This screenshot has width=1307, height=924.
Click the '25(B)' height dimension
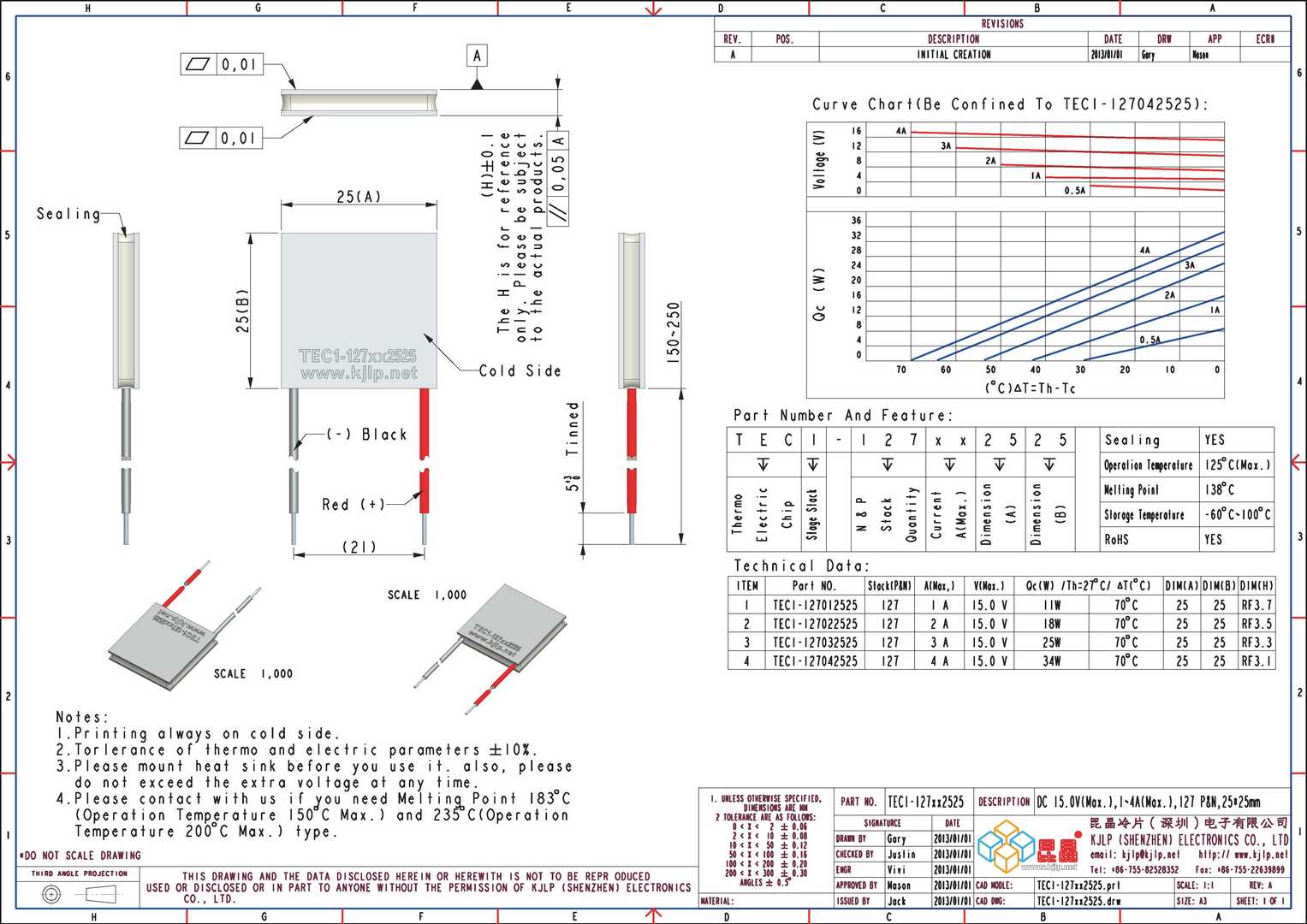[x=243, y=311]
